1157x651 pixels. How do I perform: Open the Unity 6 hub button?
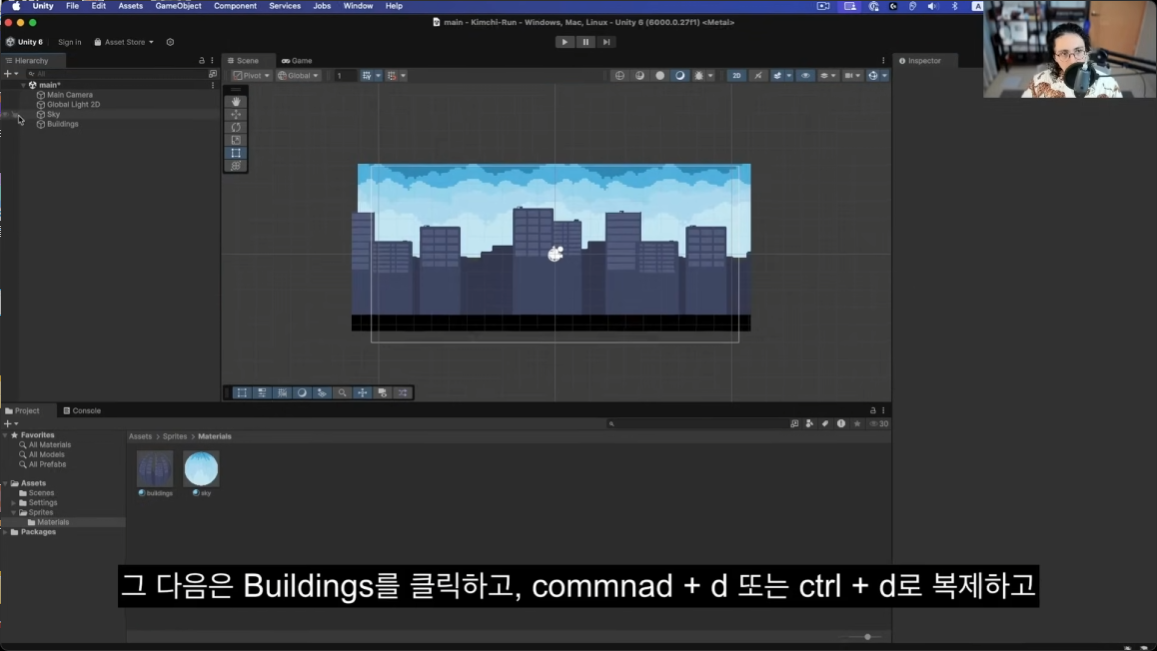tap(24, 42)
